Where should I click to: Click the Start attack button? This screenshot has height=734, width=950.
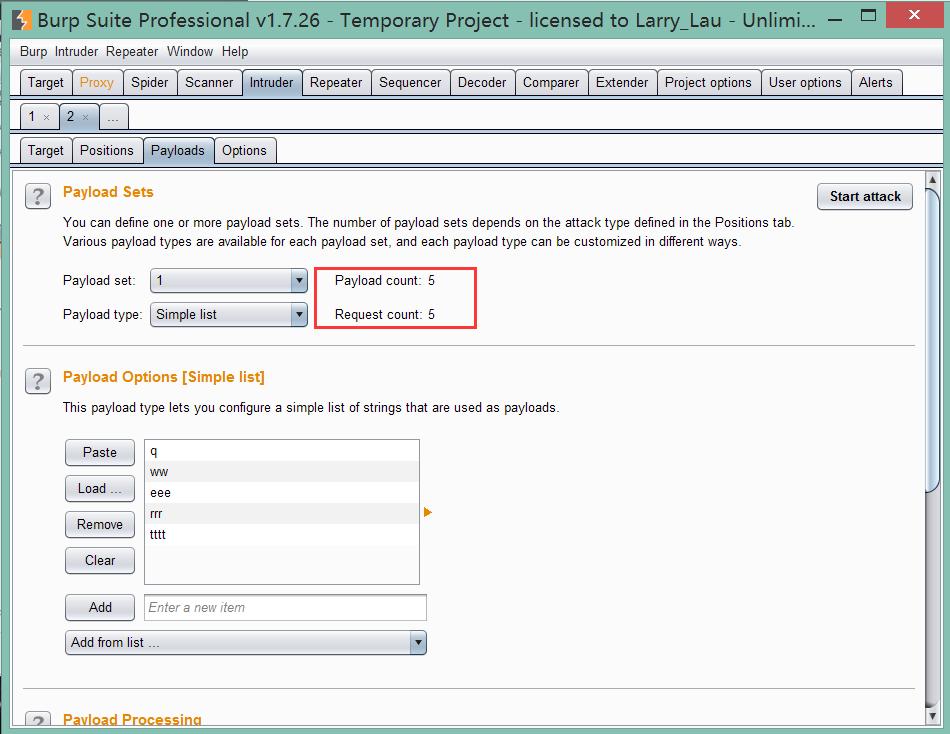coord(865,196)
